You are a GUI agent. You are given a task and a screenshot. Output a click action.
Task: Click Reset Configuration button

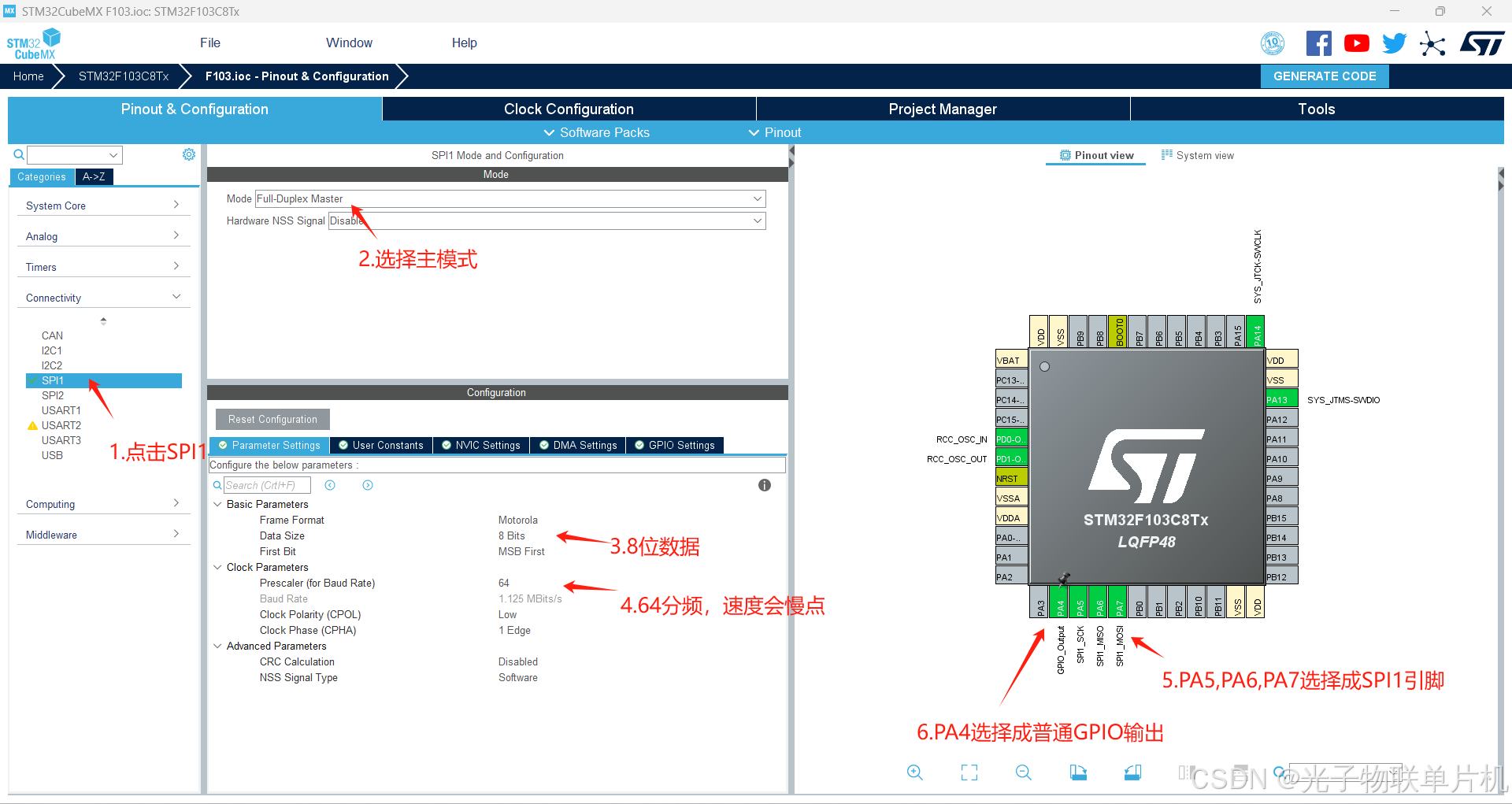[272, 419]
